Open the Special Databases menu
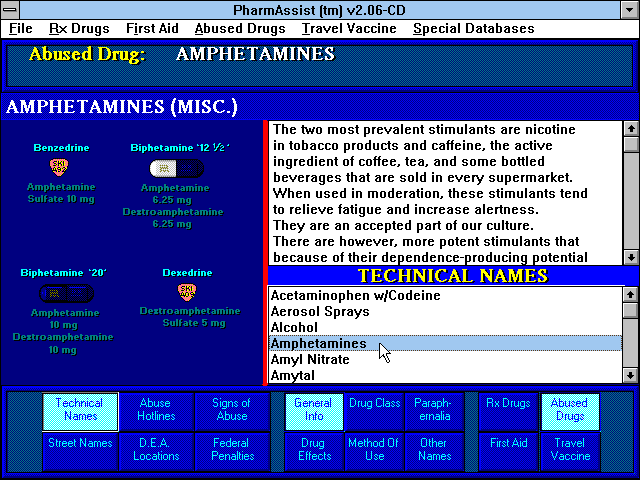The image size is (640, 480). click(x=473, y=29)
